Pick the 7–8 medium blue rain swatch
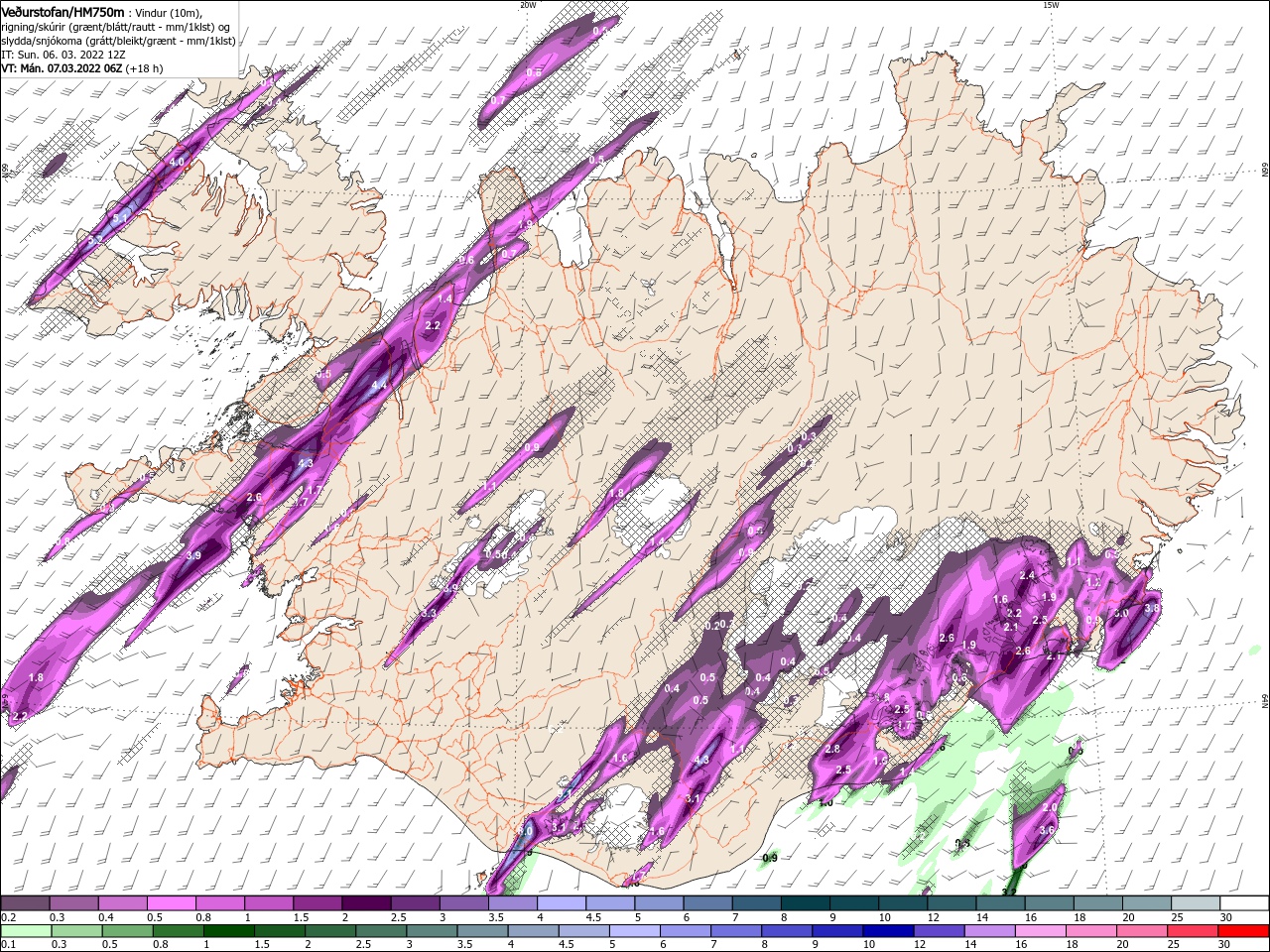Viewport: 1270px width, 952px height. 736,931
